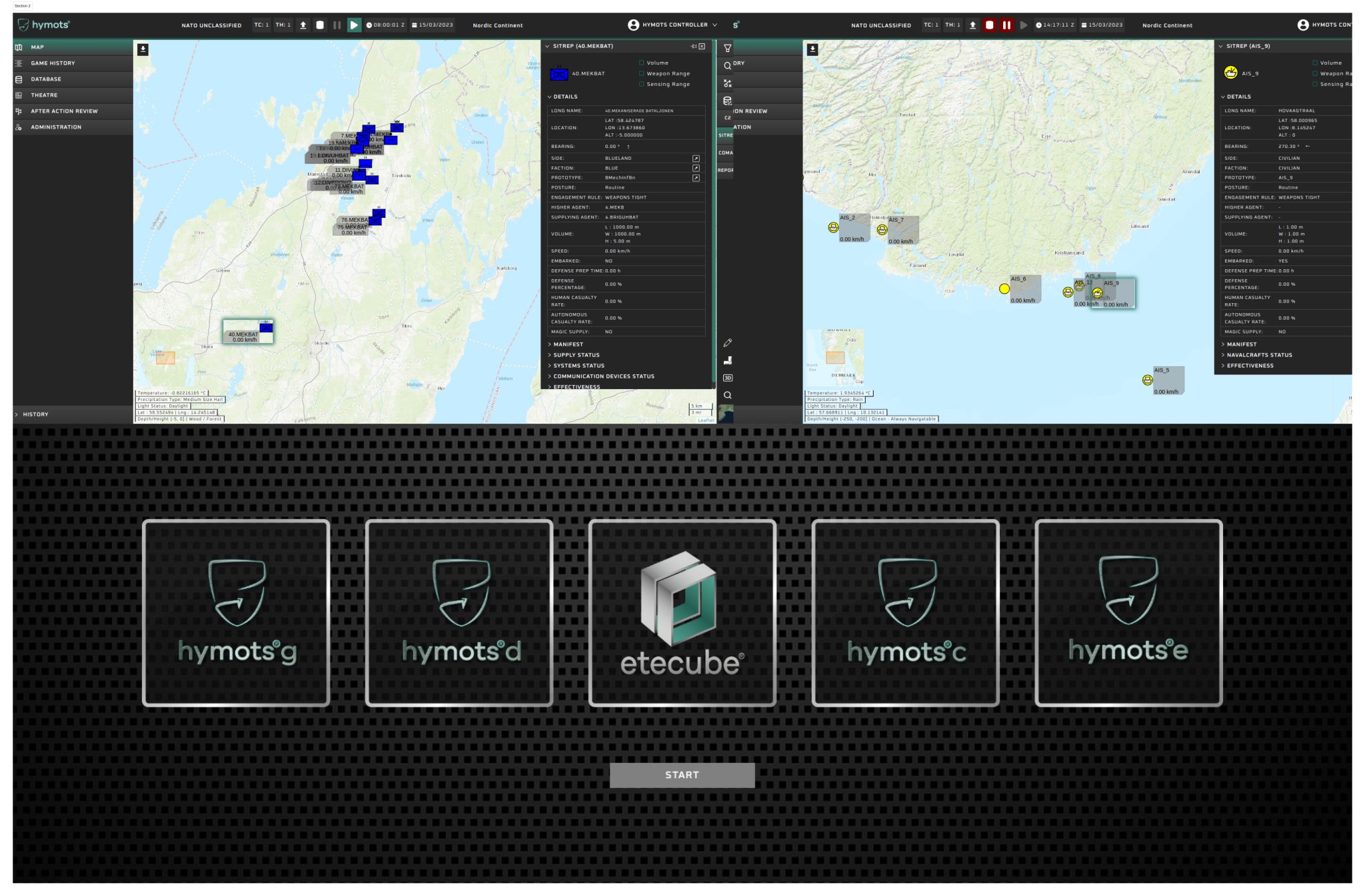Expand COMMUNICATION DEVICES STATUS section

pyautogui.click(x=601, y=376)
